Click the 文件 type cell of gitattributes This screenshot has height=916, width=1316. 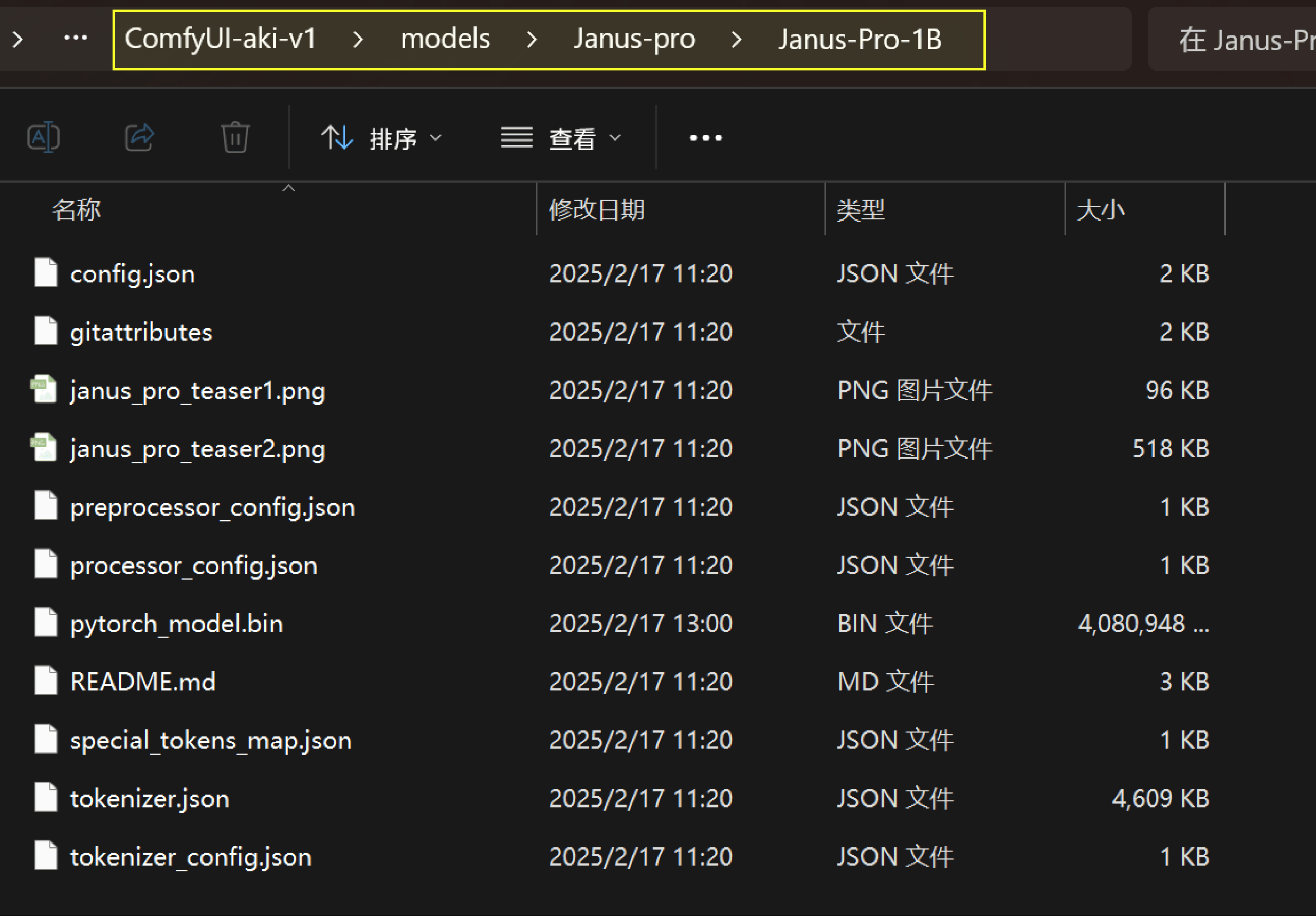click(861, 332)
